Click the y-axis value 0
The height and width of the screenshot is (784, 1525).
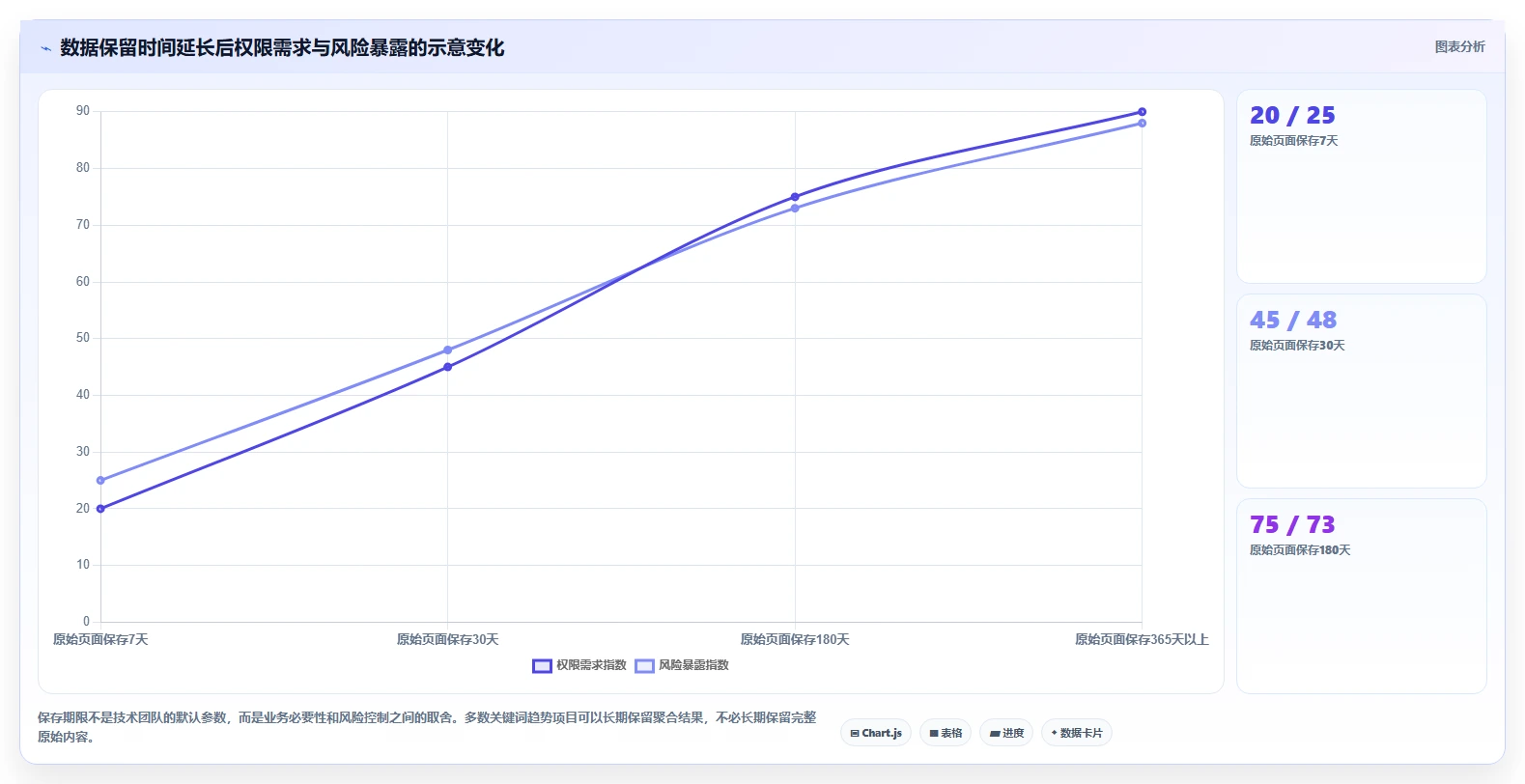(x=86, y=622)
